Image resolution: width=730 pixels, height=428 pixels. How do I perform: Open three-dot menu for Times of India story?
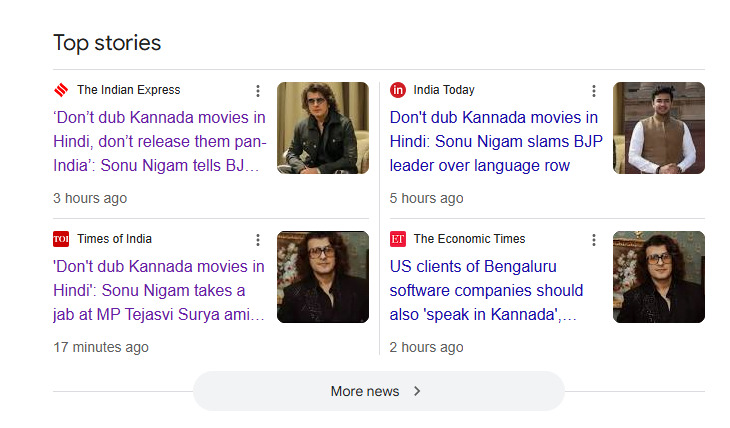click(x=257, y=240)
